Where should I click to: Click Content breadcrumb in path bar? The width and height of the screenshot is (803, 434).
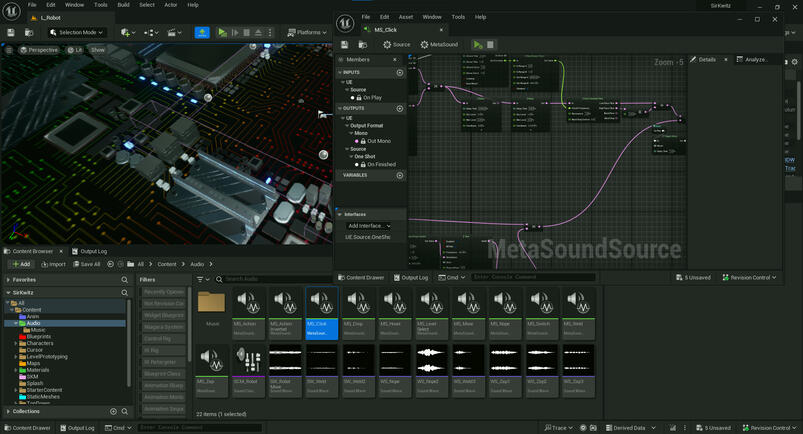167,264
